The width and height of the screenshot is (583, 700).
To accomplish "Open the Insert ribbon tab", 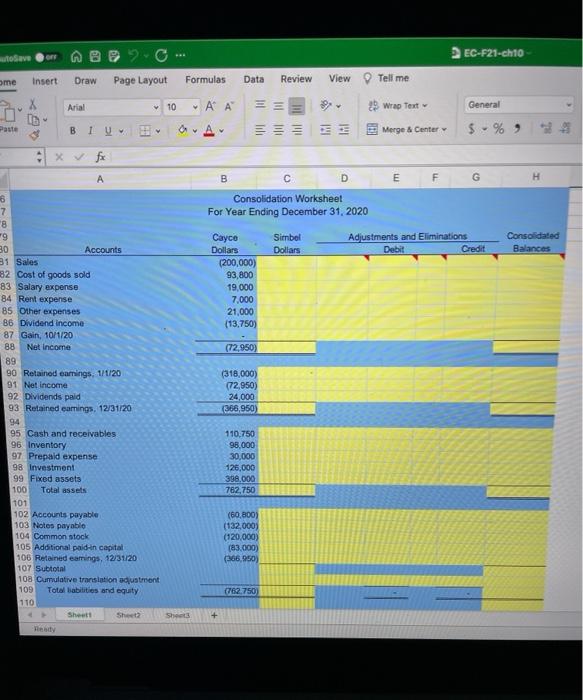I will click(x=45, y=81).
